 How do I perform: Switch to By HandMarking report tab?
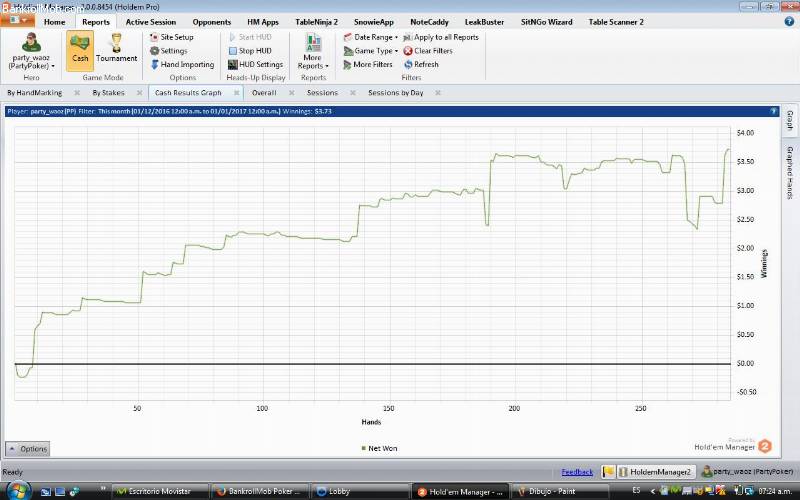click(x=34, y=92)
